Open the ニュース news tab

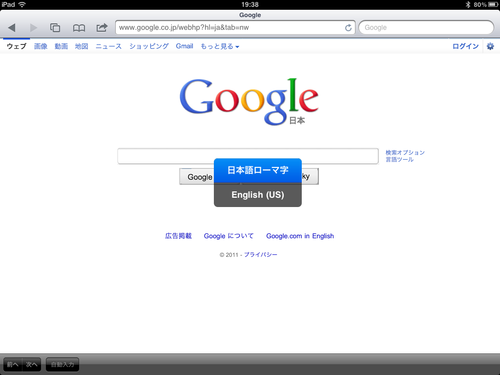click(x=109, y=46)
